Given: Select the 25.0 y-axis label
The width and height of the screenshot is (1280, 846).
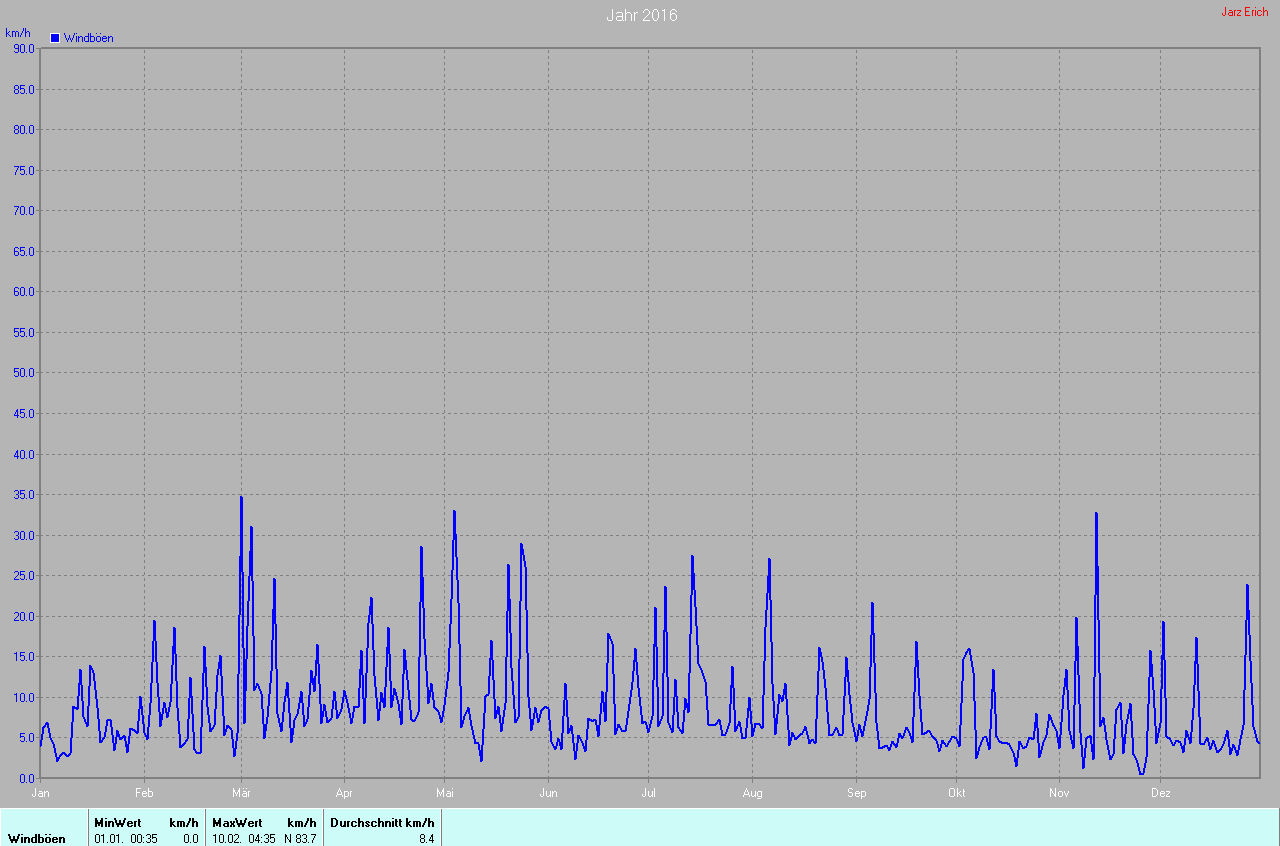Looking at the screenshot, I should (x=24, y=575).
